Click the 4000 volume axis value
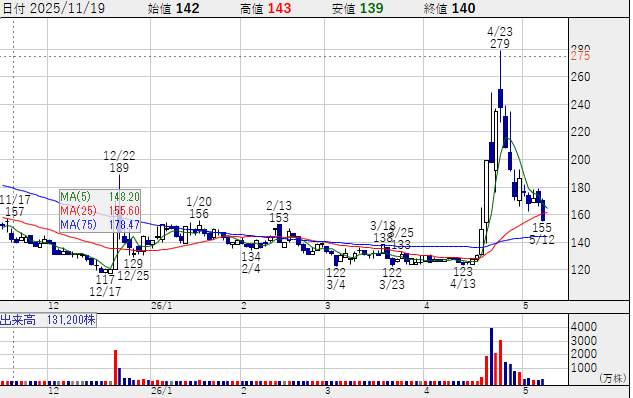This screenshot has height=398, width=633. [x=584, y=327]
